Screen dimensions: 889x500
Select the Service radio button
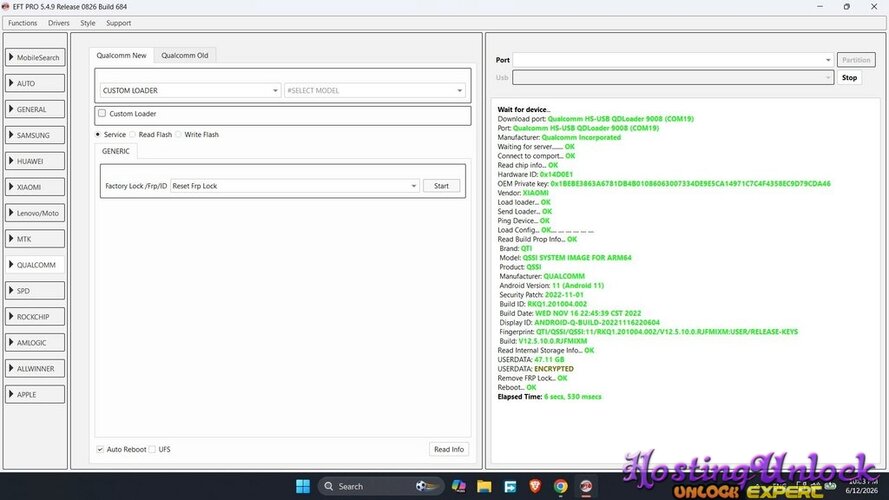point(98,134)
